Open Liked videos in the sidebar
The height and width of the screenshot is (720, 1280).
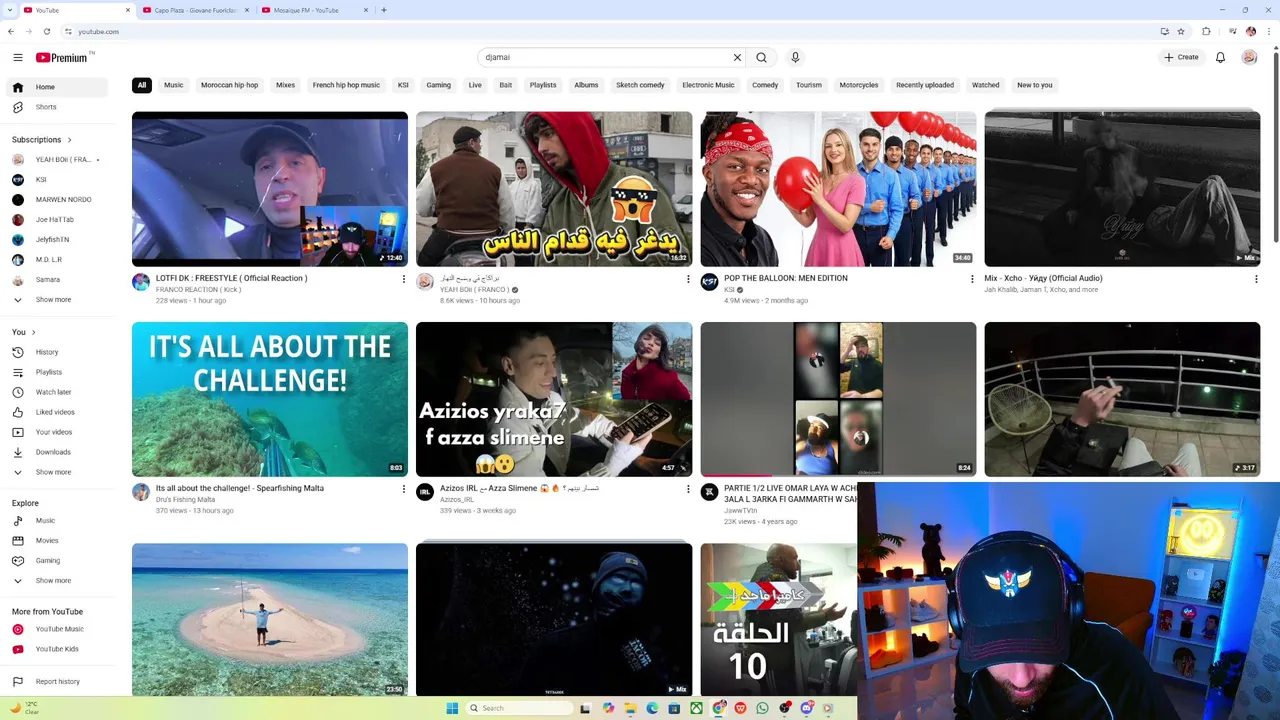pyautogui.click(x=58, y=412)
